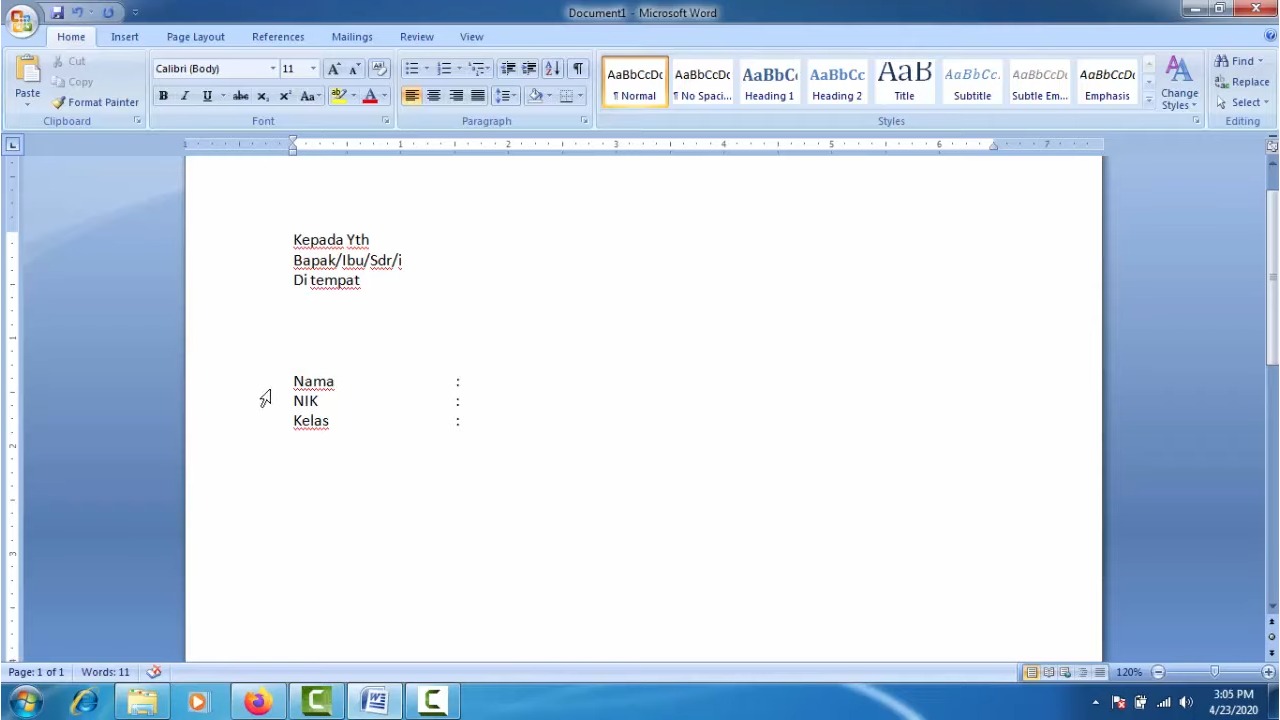The image size is (1280, 720).
Task: Save document via Quick Access toolbar
Action: 57,12
